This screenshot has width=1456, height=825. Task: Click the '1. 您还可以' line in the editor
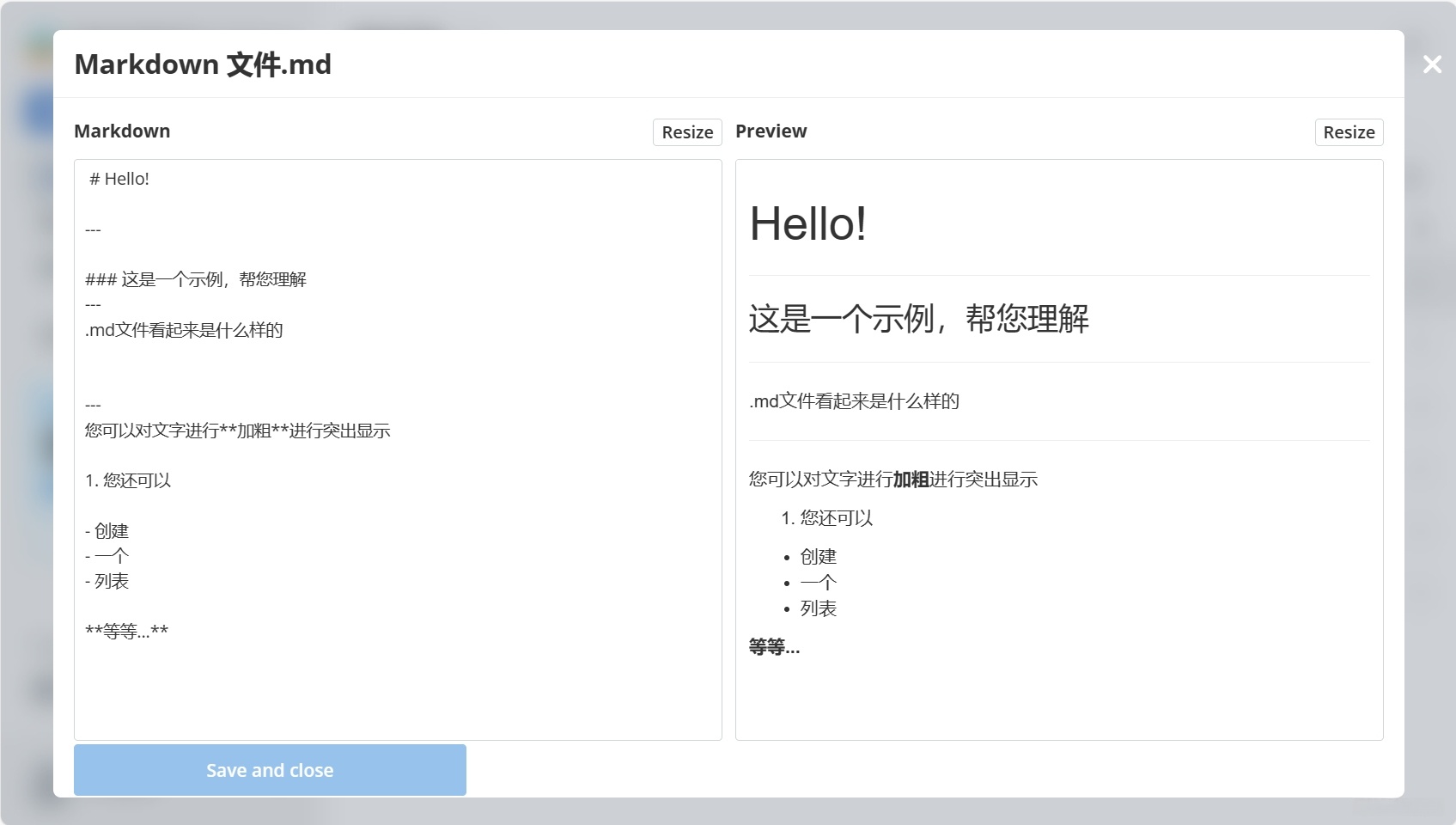point(127,480)
